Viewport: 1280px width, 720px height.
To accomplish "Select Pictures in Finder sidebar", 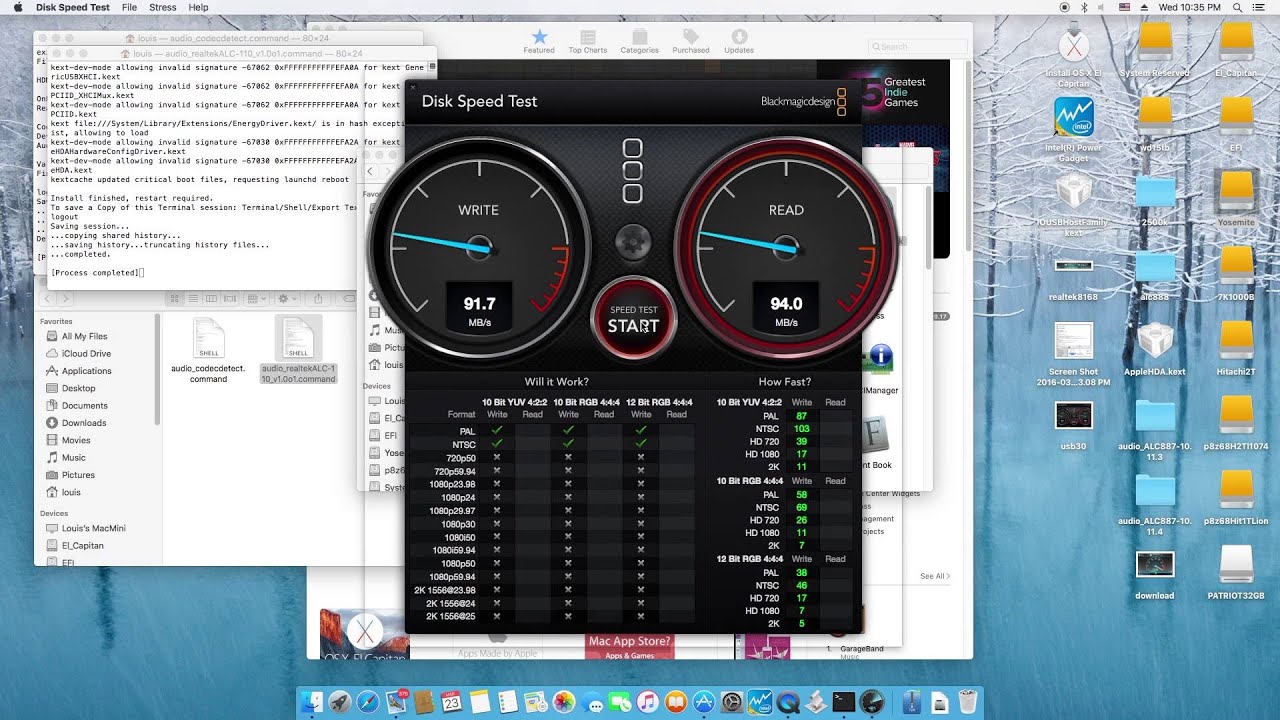I will (78, 475).
